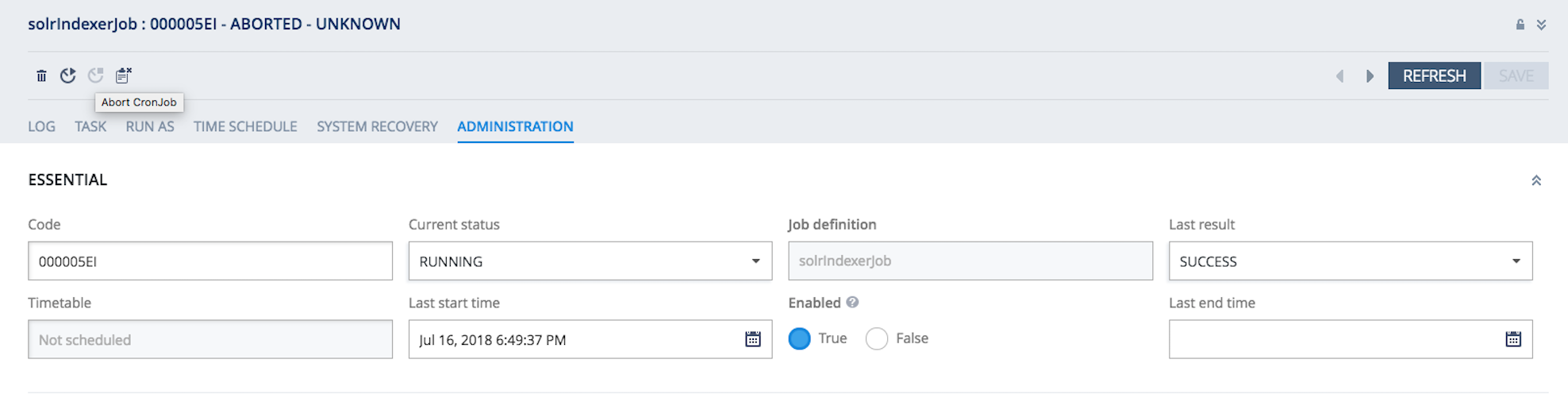This screenshot has height=402, width=1568.
Task: Click the run CronJob icon
Action: click(x=68, y=75)
